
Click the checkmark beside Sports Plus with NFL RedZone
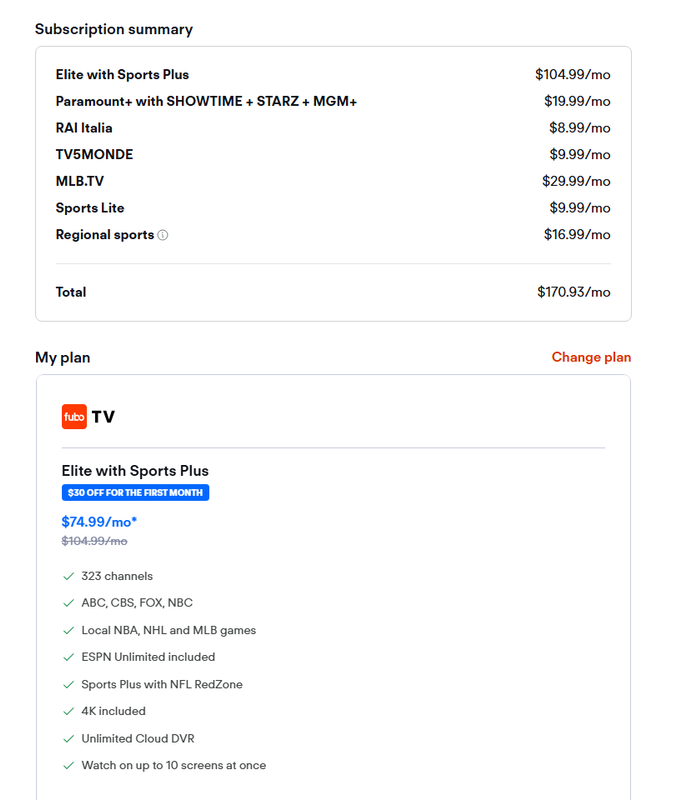pos(68,684)
